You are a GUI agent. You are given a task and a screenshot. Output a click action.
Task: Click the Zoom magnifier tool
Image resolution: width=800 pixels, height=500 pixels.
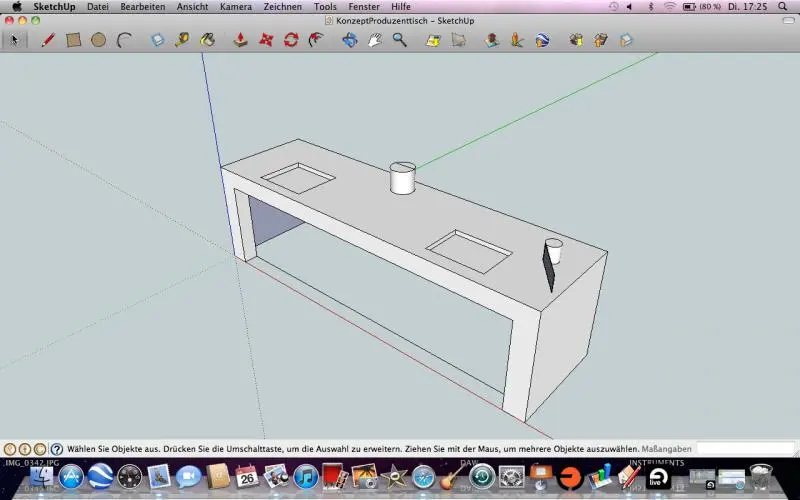pyautogui.click(x=399, y=41)
